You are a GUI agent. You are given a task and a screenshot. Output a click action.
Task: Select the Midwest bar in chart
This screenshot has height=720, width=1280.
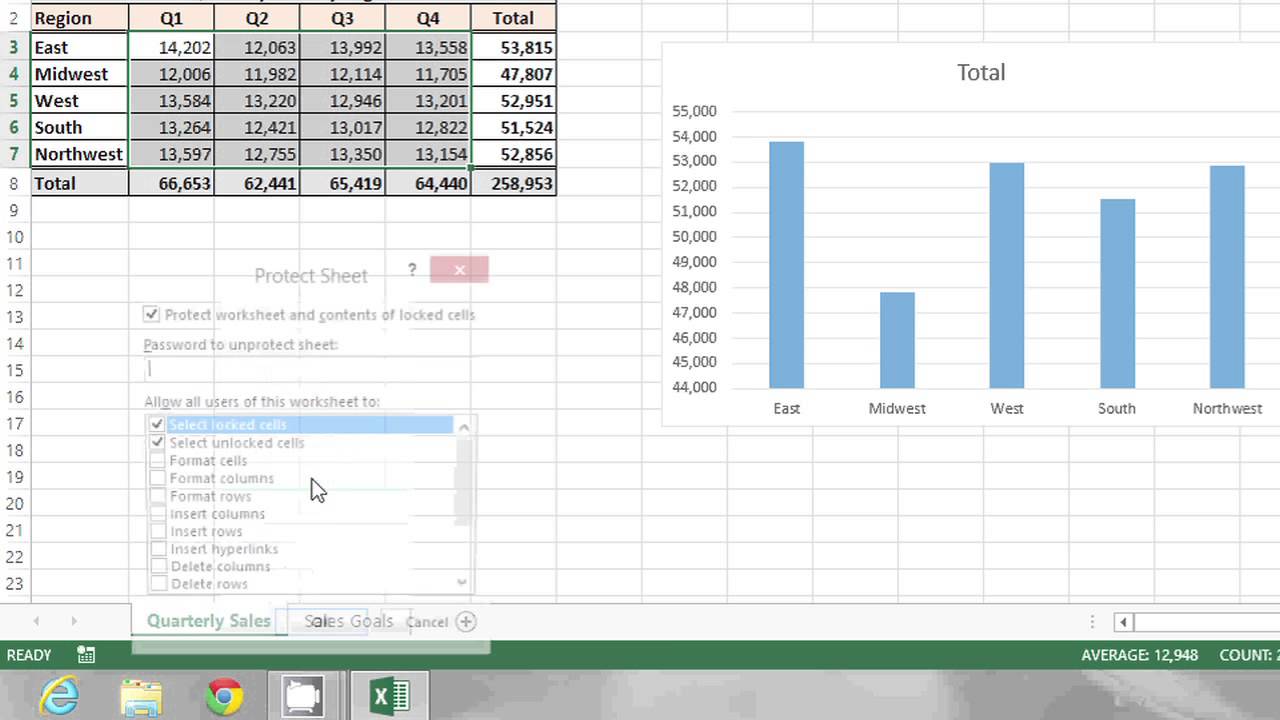pos(897,340)
